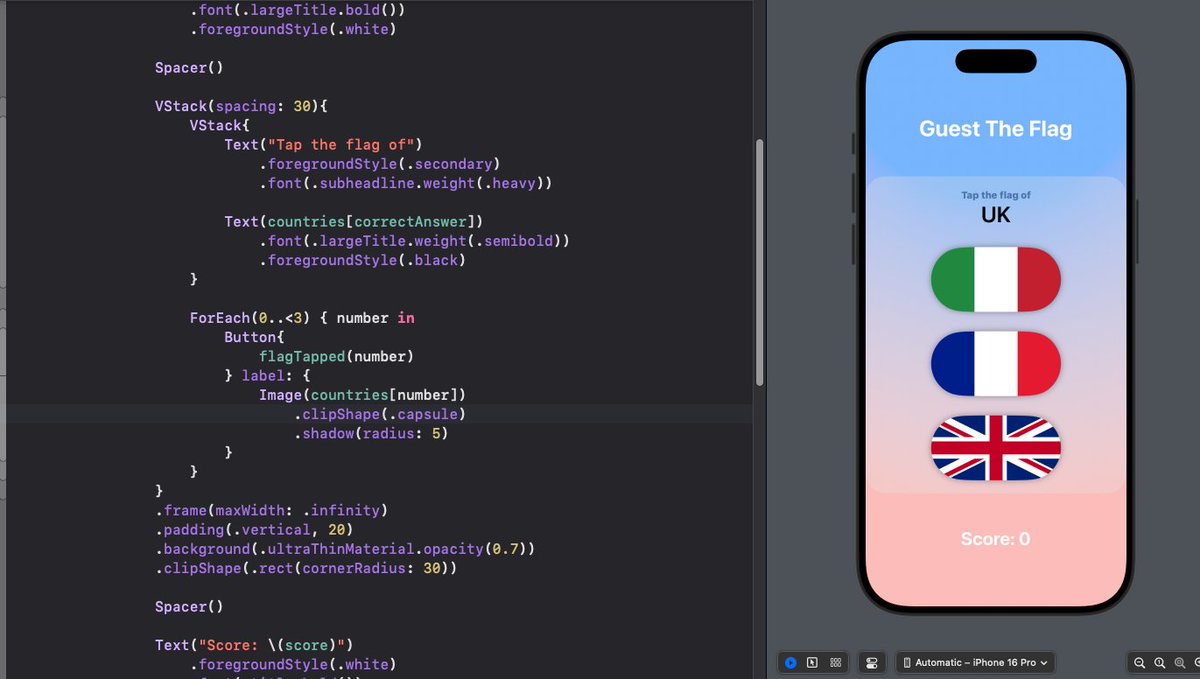Zoom preview canvas to 100%
The height and width of the screenshot is (679, 1200).
coord(1159,663)
